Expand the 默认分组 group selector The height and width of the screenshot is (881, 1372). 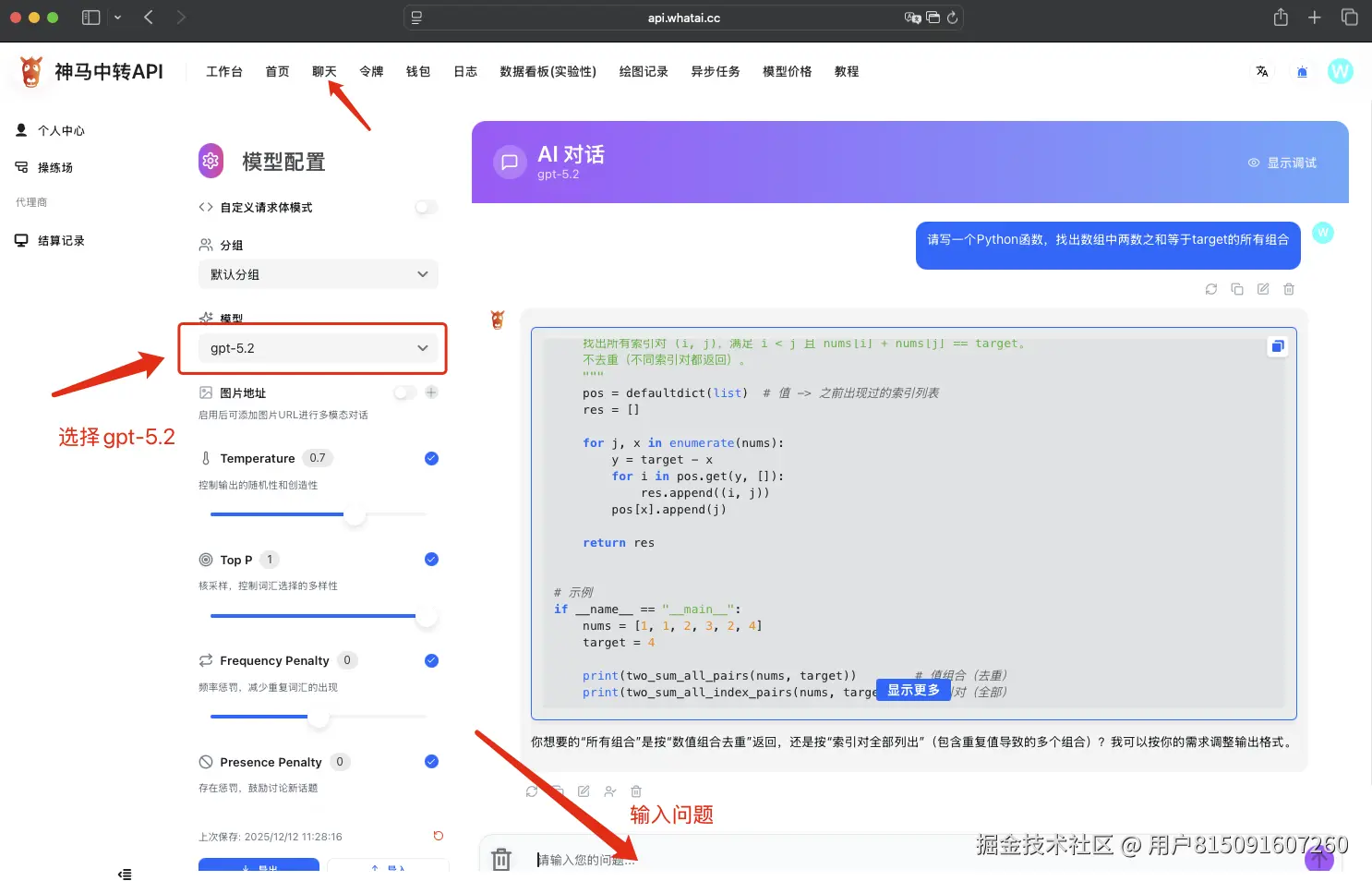click(x=318, y=274)
